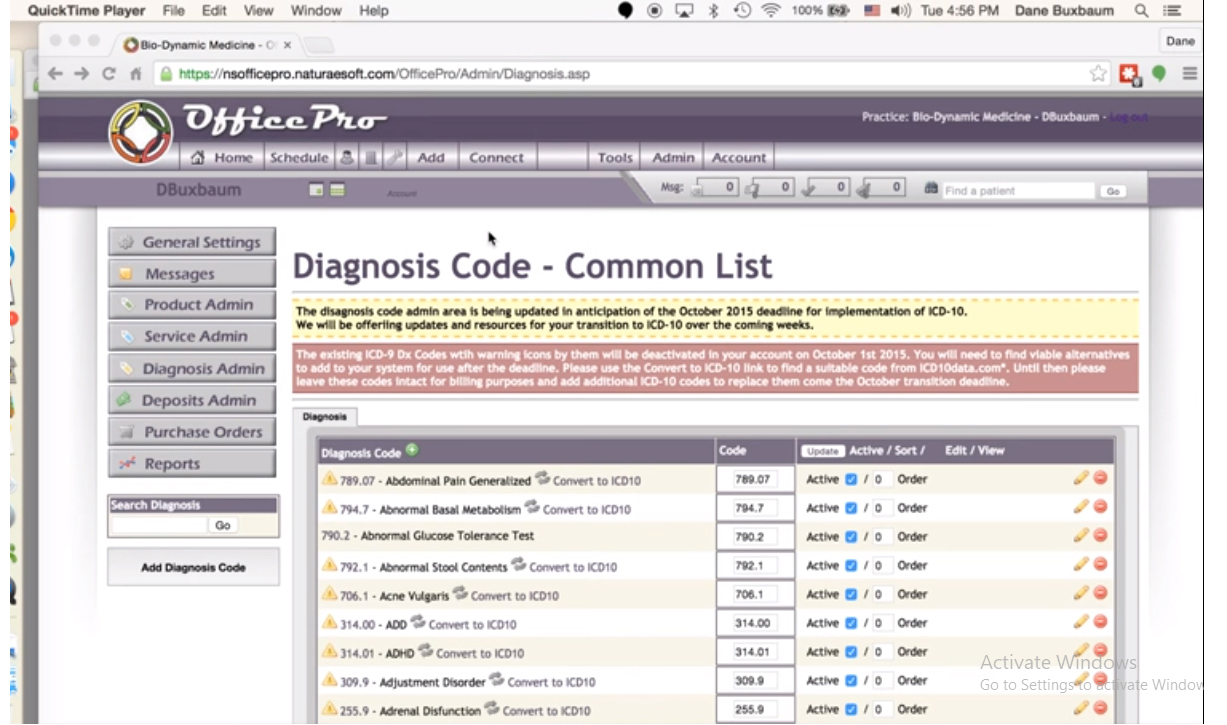Open the Admin menu
Screen dimensions: 1227x725
pyautogui.click(x=673, y=157)
